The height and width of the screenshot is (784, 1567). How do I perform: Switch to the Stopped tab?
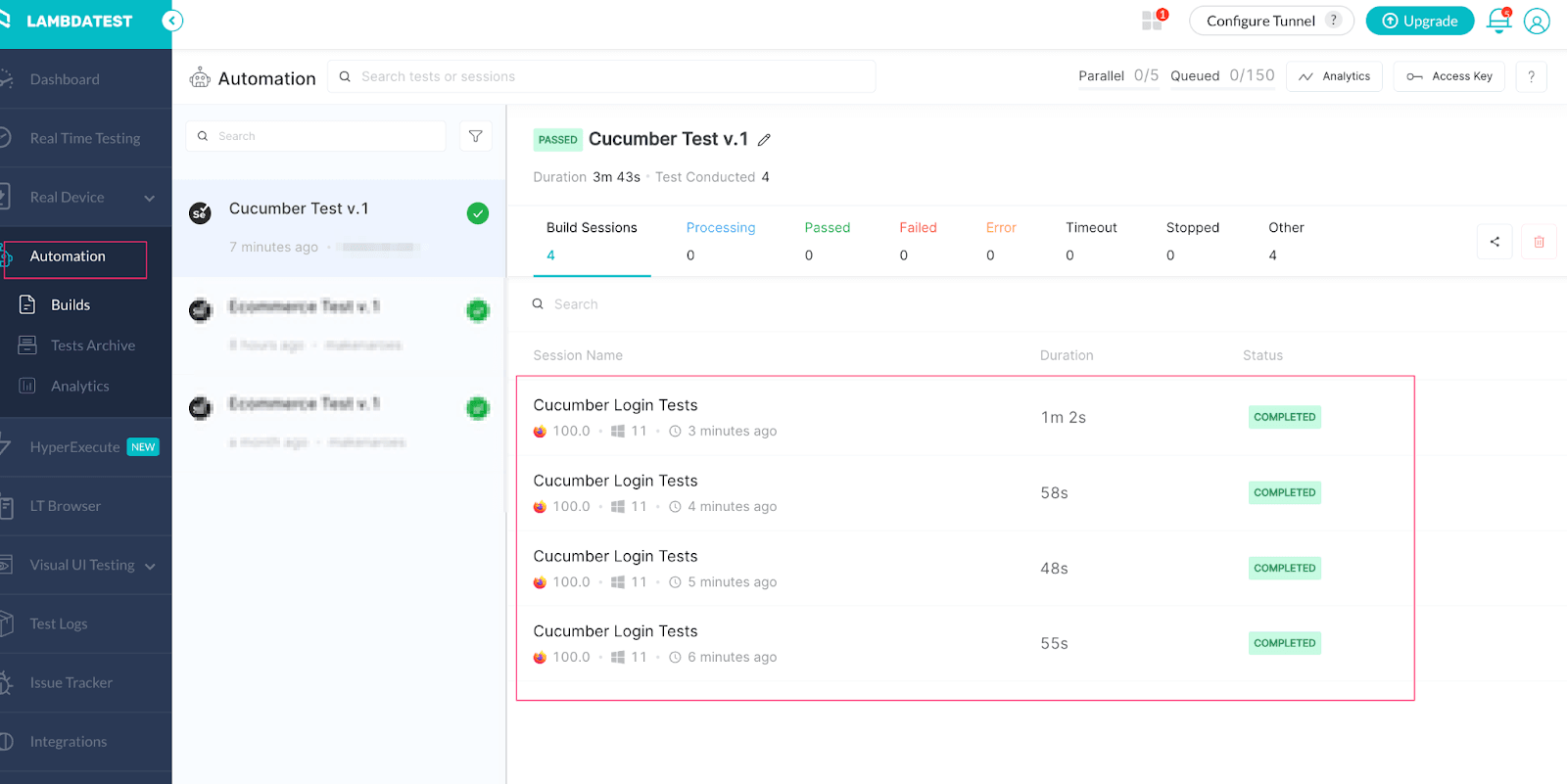coord(1192,241)
